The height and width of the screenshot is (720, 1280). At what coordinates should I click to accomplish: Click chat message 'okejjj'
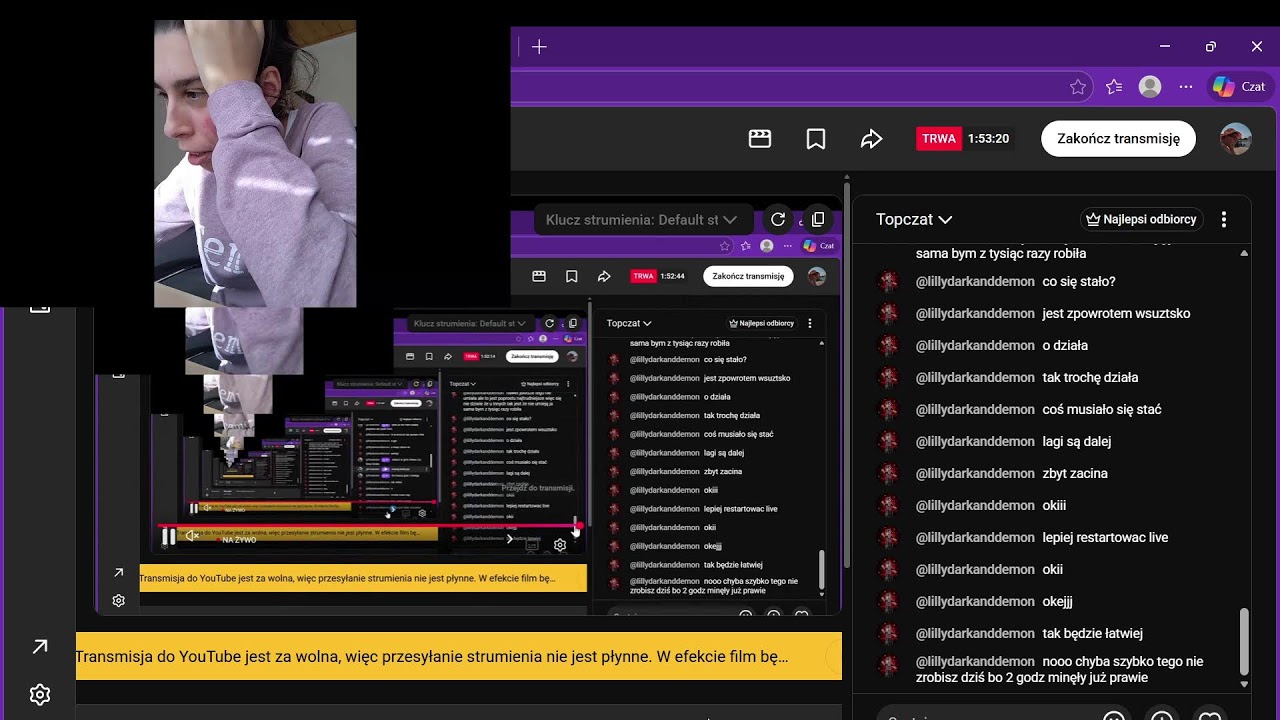1057,602
